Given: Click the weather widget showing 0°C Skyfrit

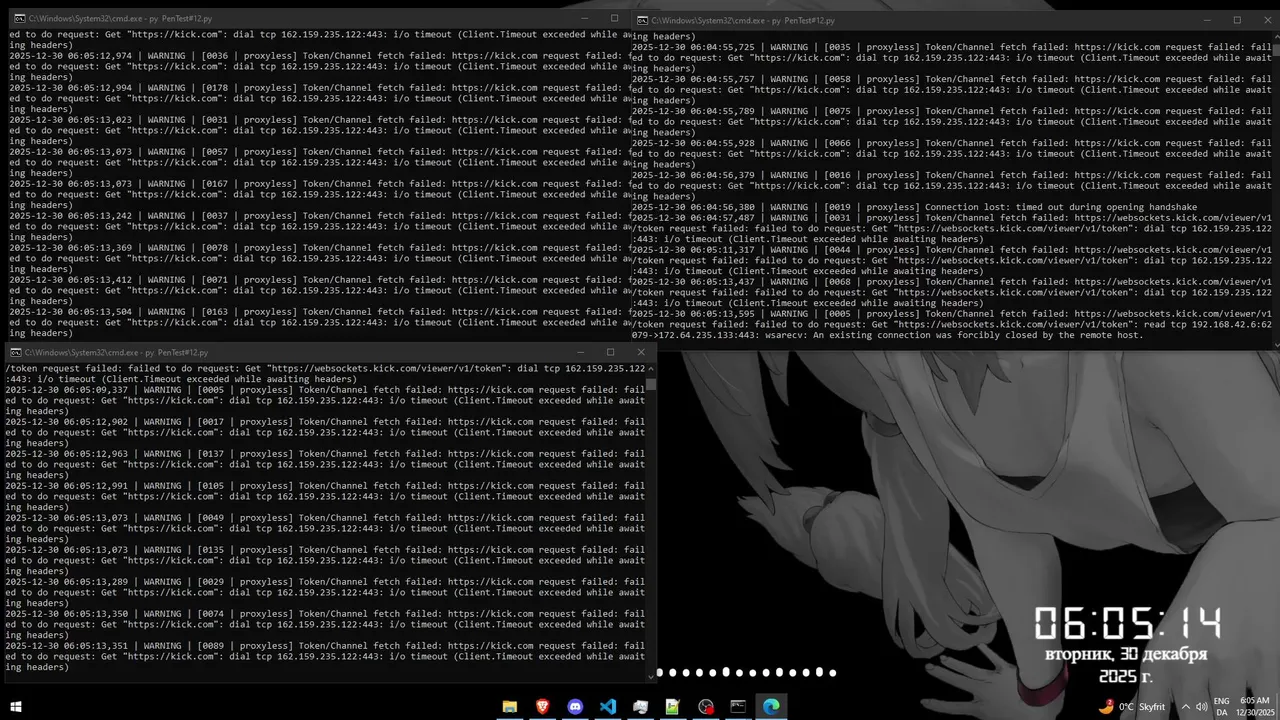Looking at the screenshot, I should pyautogui.click(x=1132, y=707).
